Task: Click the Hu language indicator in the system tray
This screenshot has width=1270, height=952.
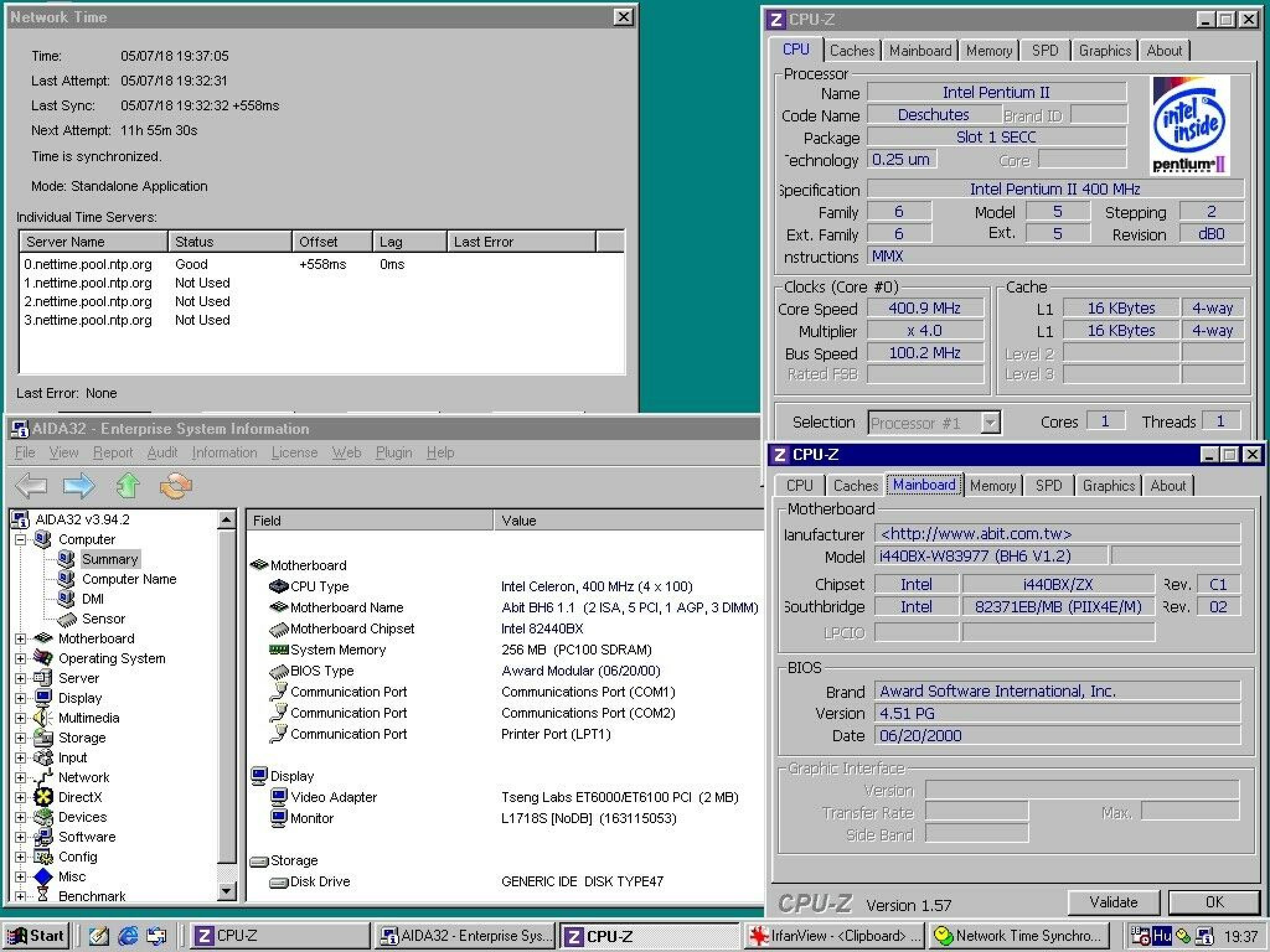Action: [x=1162, y=936]
